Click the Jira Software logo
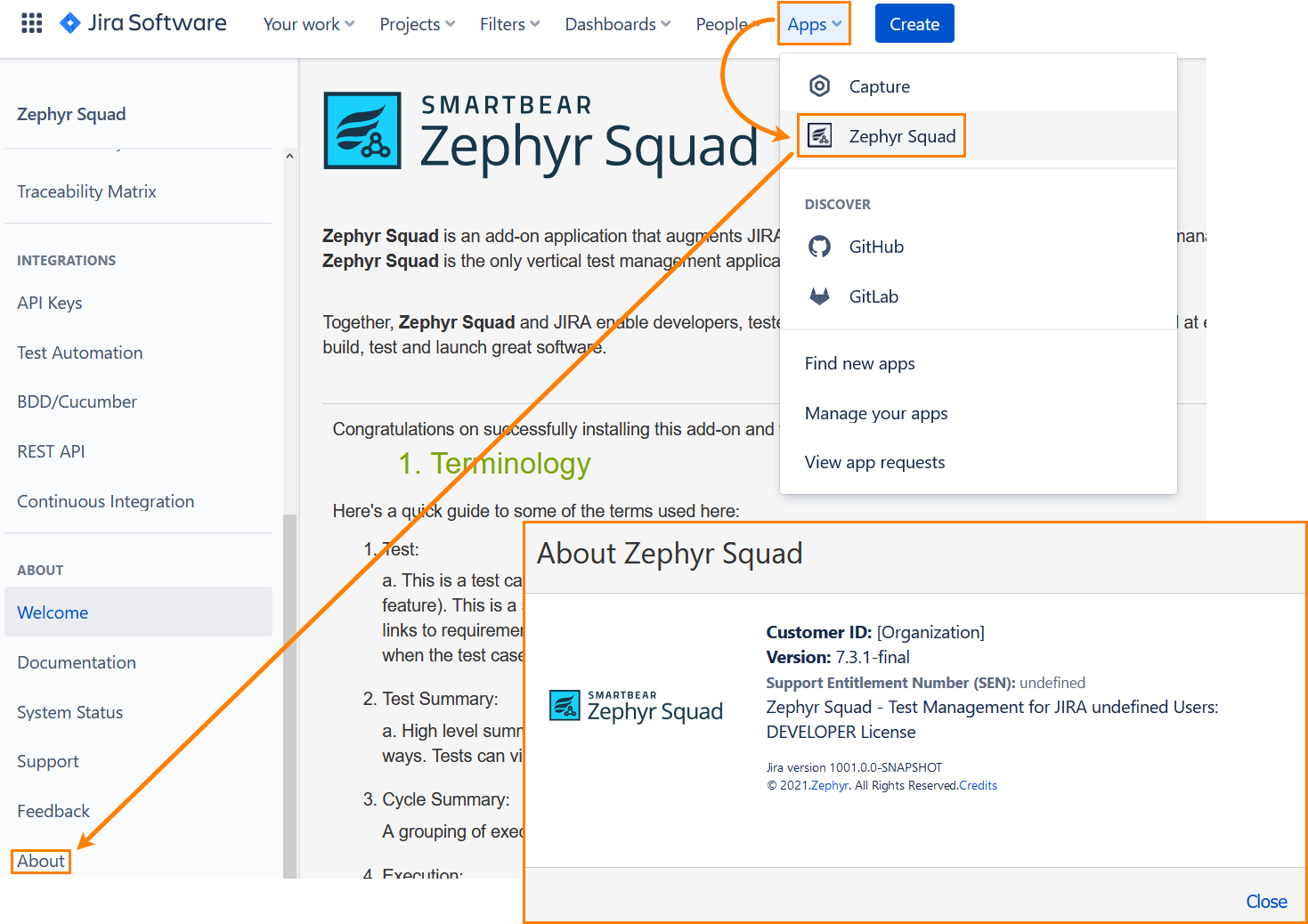Screen dimensions: 1308x924 [x=142, y=22]
